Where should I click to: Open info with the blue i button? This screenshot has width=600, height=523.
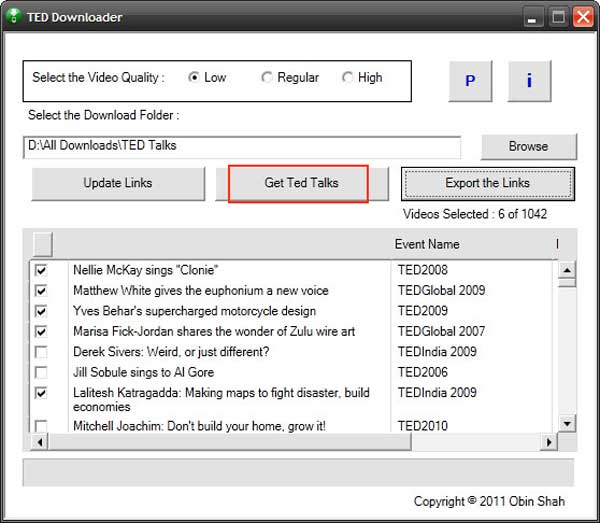coord(529,81)
